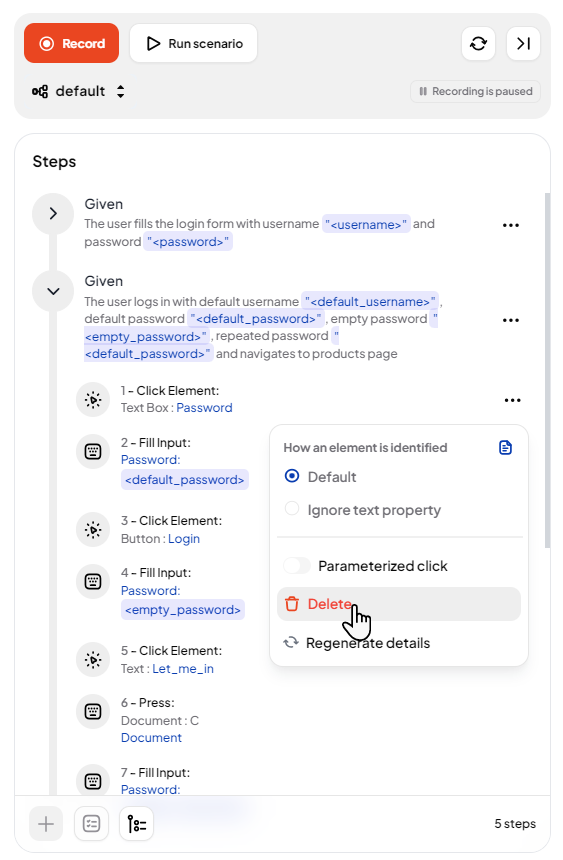
Task: Toggle the Parameterized click switch
Action: pyautogui.click(x=297, y=565)
